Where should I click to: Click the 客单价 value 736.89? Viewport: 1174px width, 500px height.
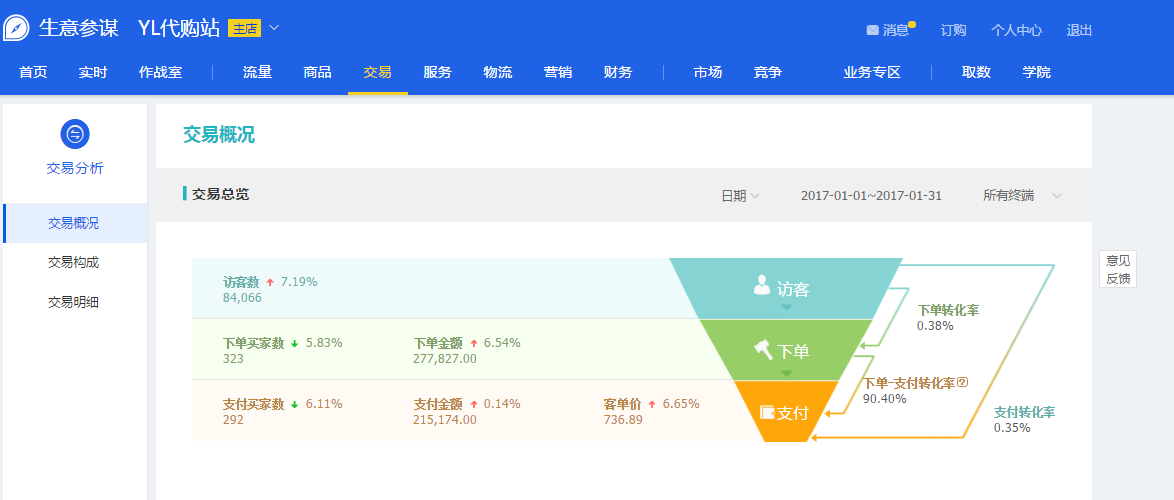point(623,419)
